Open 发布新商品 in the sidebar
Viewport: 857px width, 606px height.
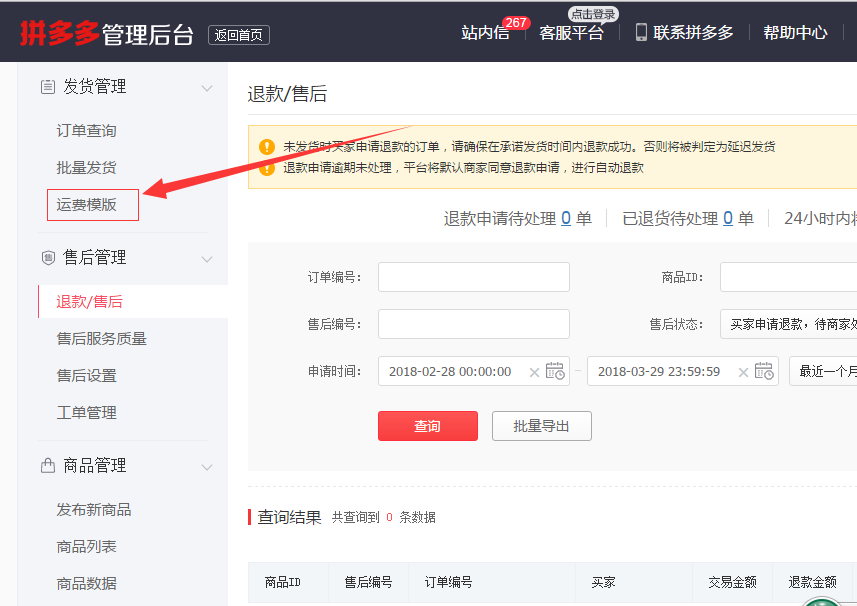(94, 510)
